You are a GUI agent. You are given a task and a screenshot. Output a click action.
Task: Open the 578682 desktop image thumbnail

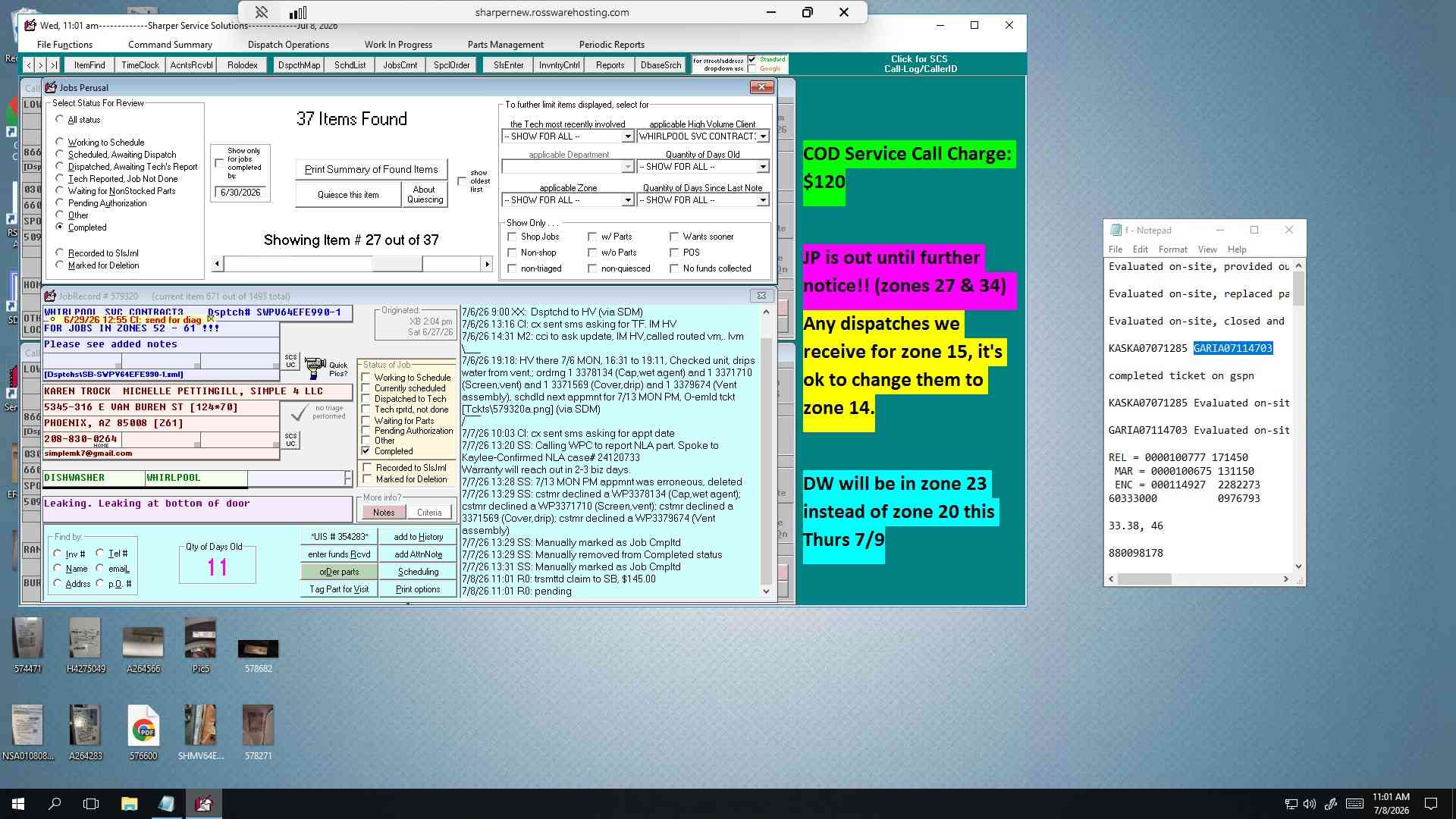(x=258, y=648)
